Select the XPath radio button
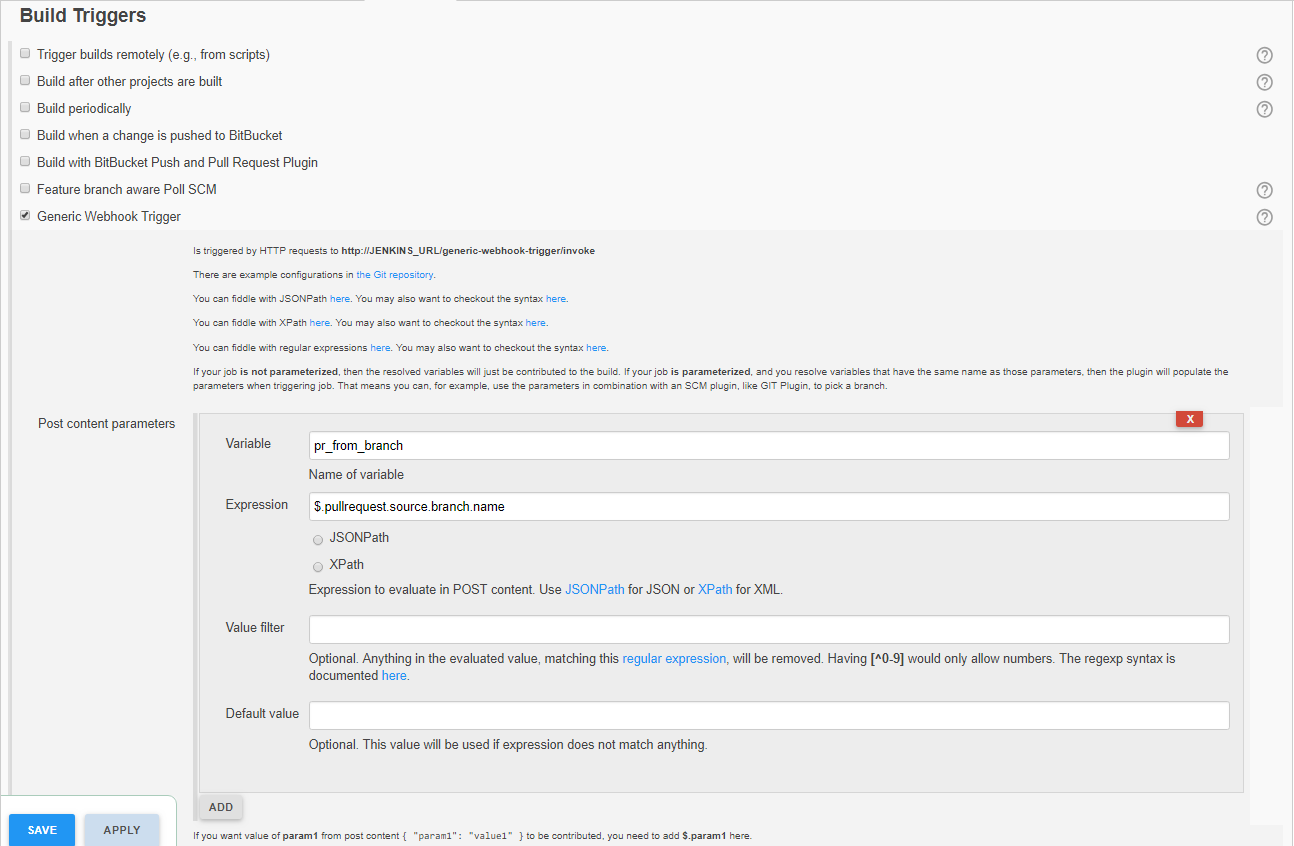Screen dimensions: 1294x846 (x=317, y=565)
